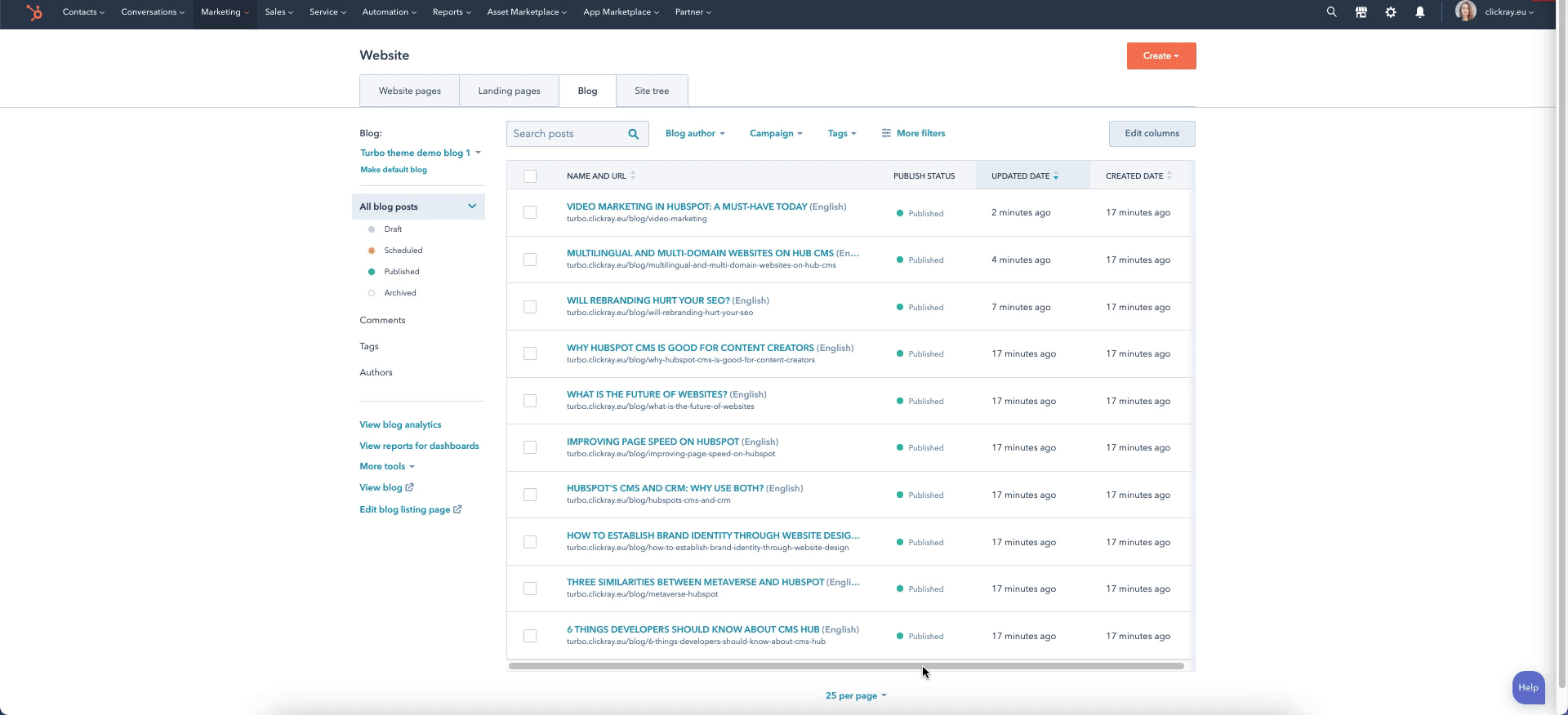The image size is (1568, 715).
Task: Open the search magnifier in top bar
Action: [1331, 12]
